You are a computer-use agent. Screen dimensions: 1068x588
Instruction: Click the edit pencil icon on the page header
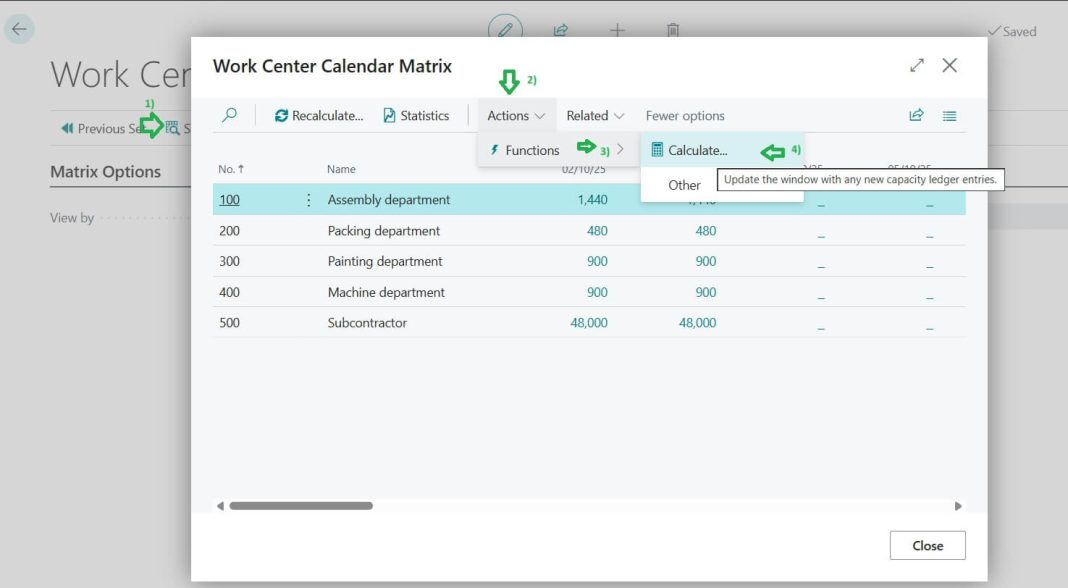504,31
